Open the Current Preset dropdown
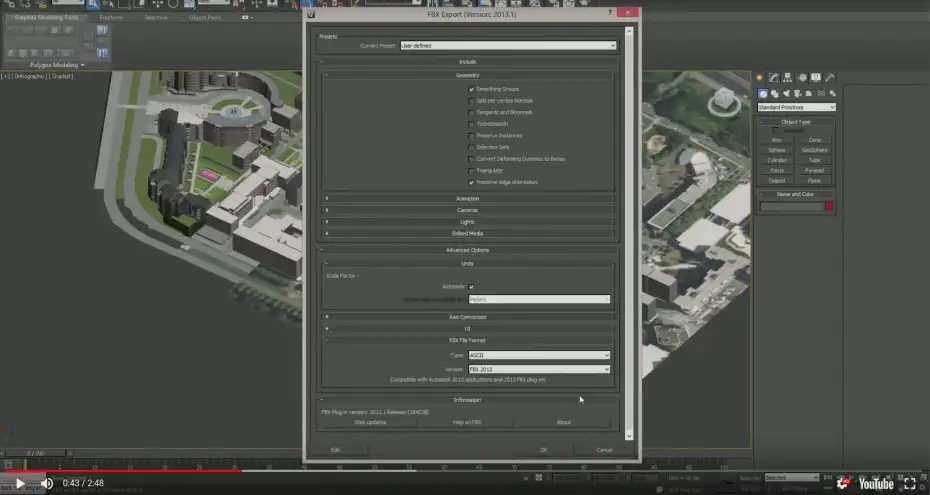The image size is (930, 495). point(508,46)
